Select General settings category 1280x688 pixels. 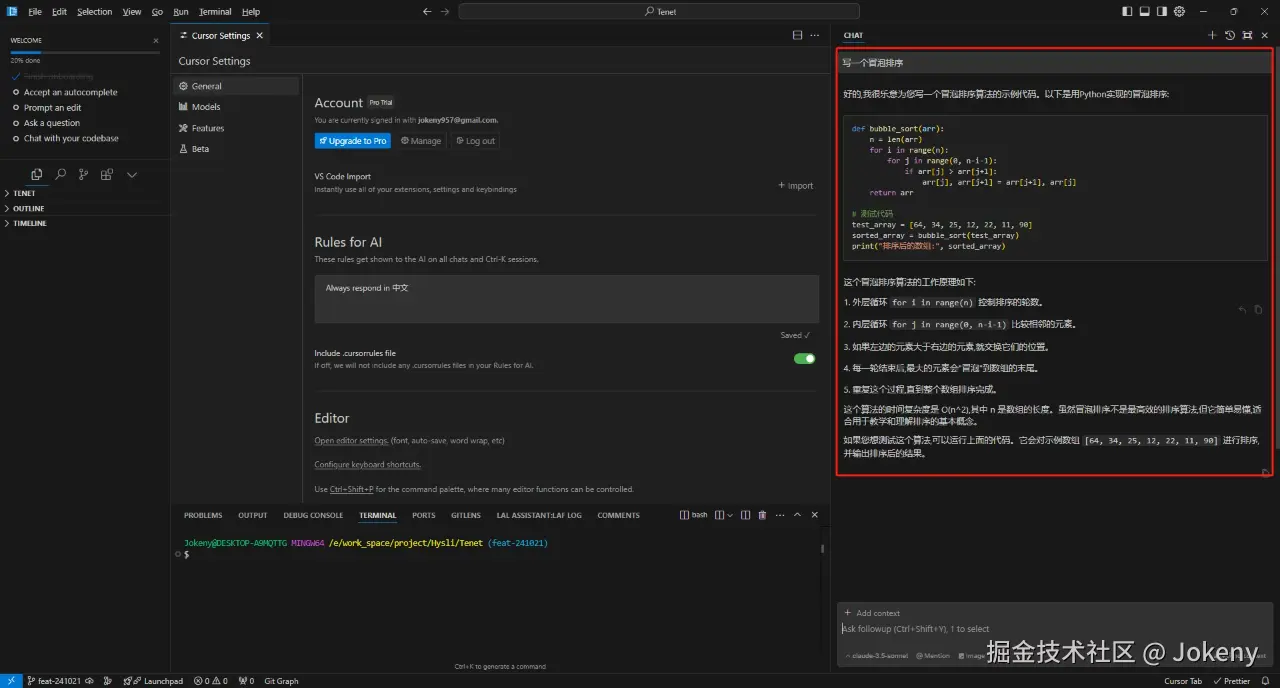pos(236,86)
